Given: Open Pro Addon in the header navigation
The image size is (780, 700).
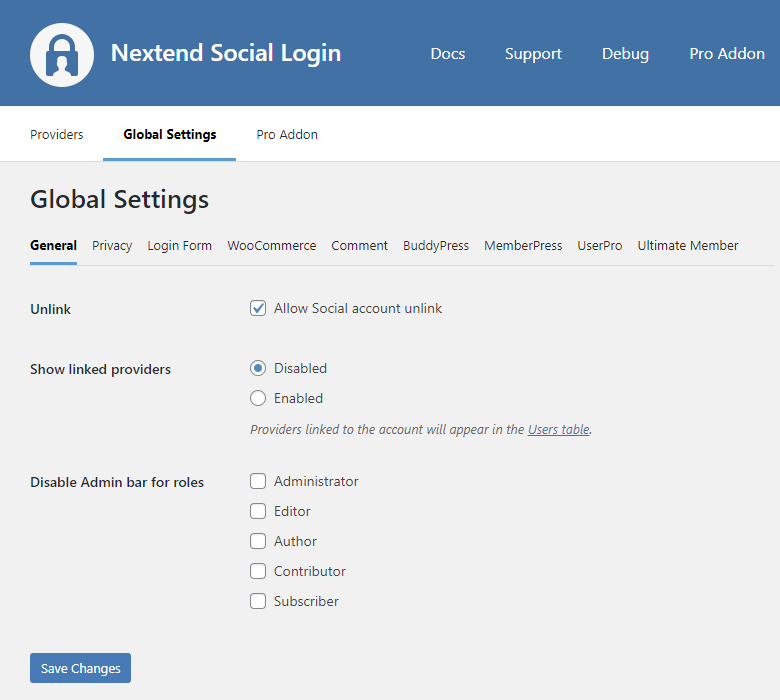Looking at the screenshot, I should [x=726, y=54].
